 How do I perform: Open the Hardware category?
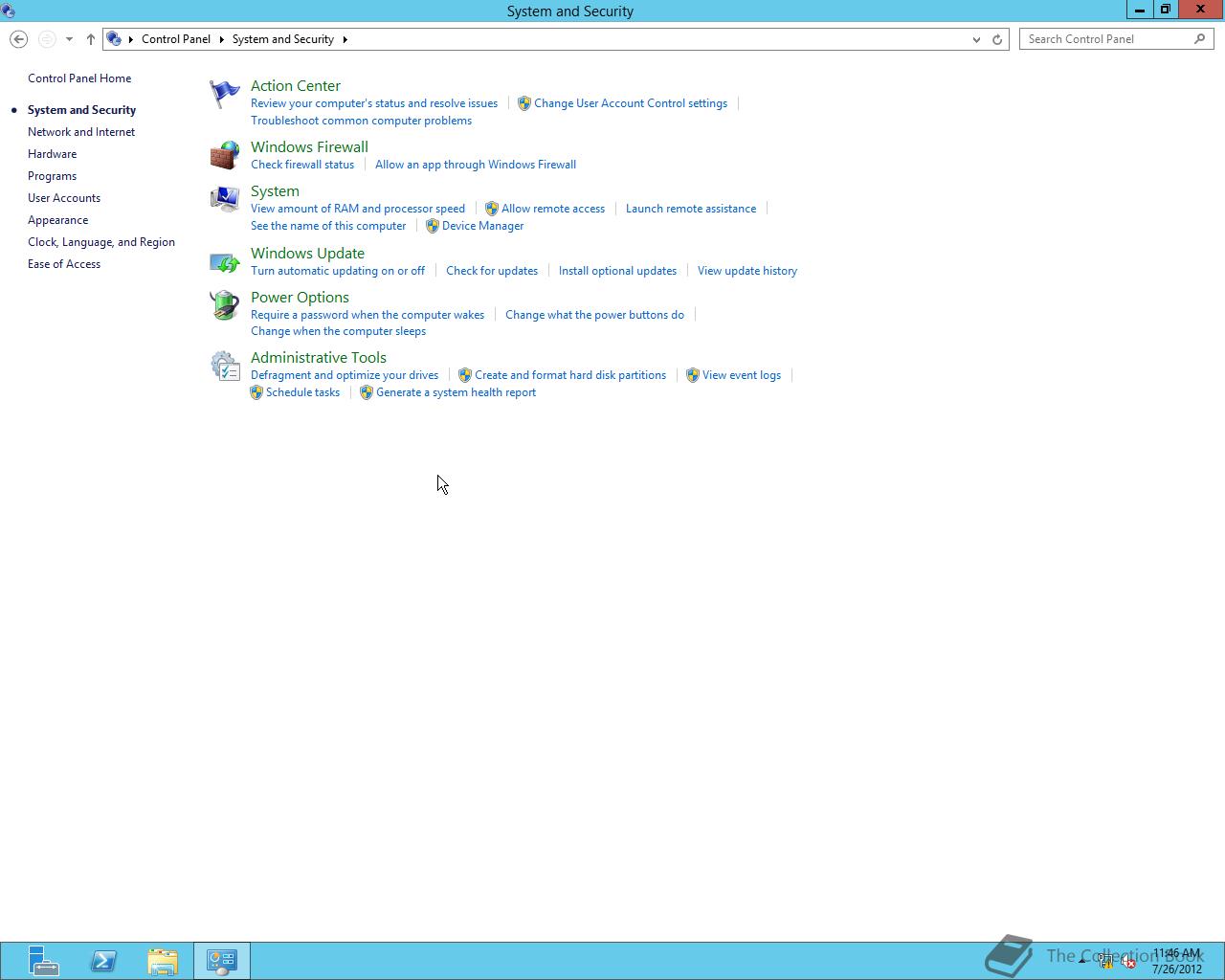[52, 154]
